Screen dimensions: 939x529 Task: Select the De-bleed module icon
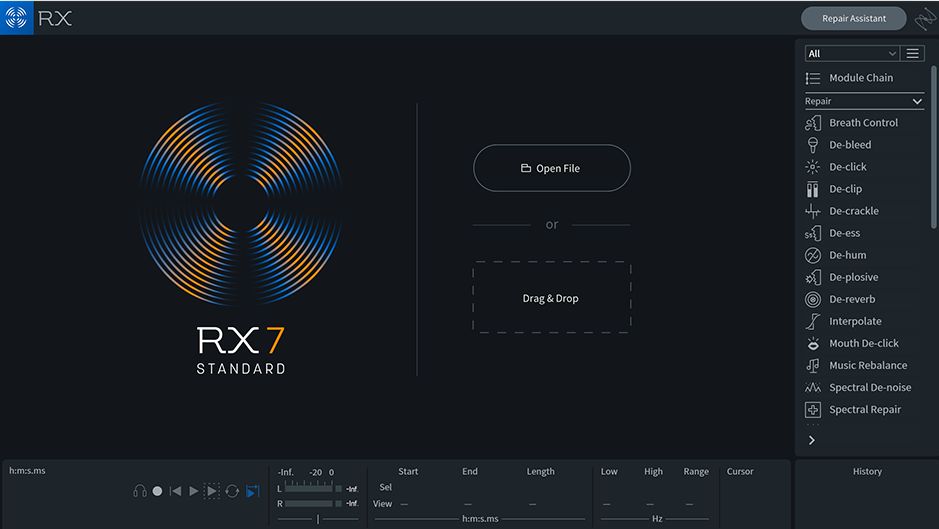813,145
